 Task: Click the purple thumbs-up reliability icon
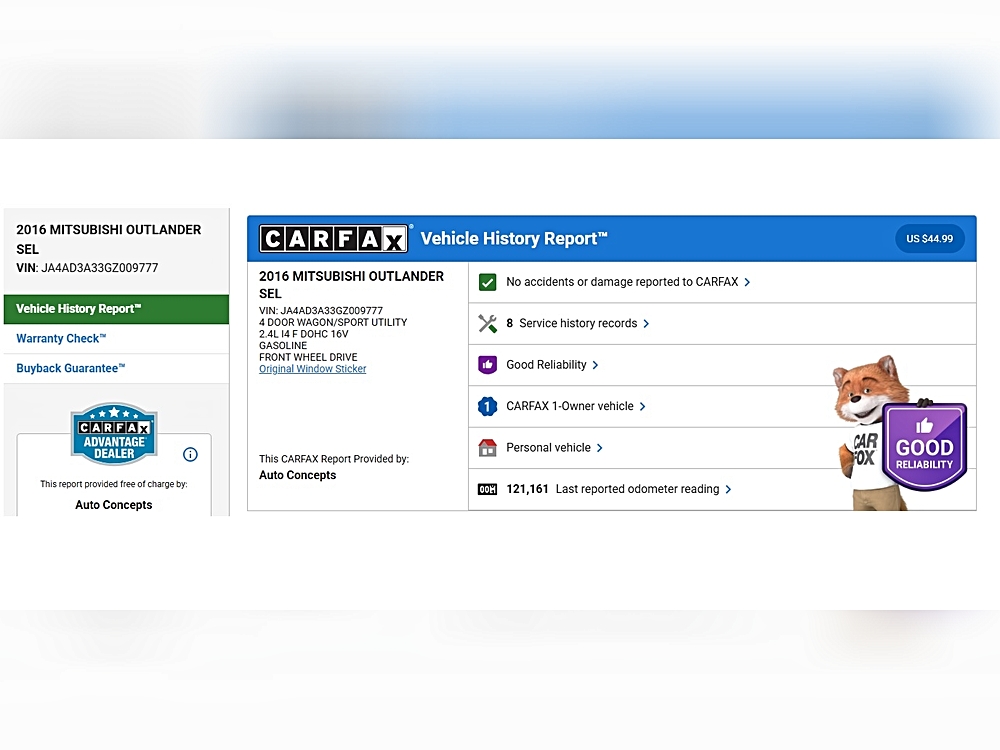(x=487, y=365)
